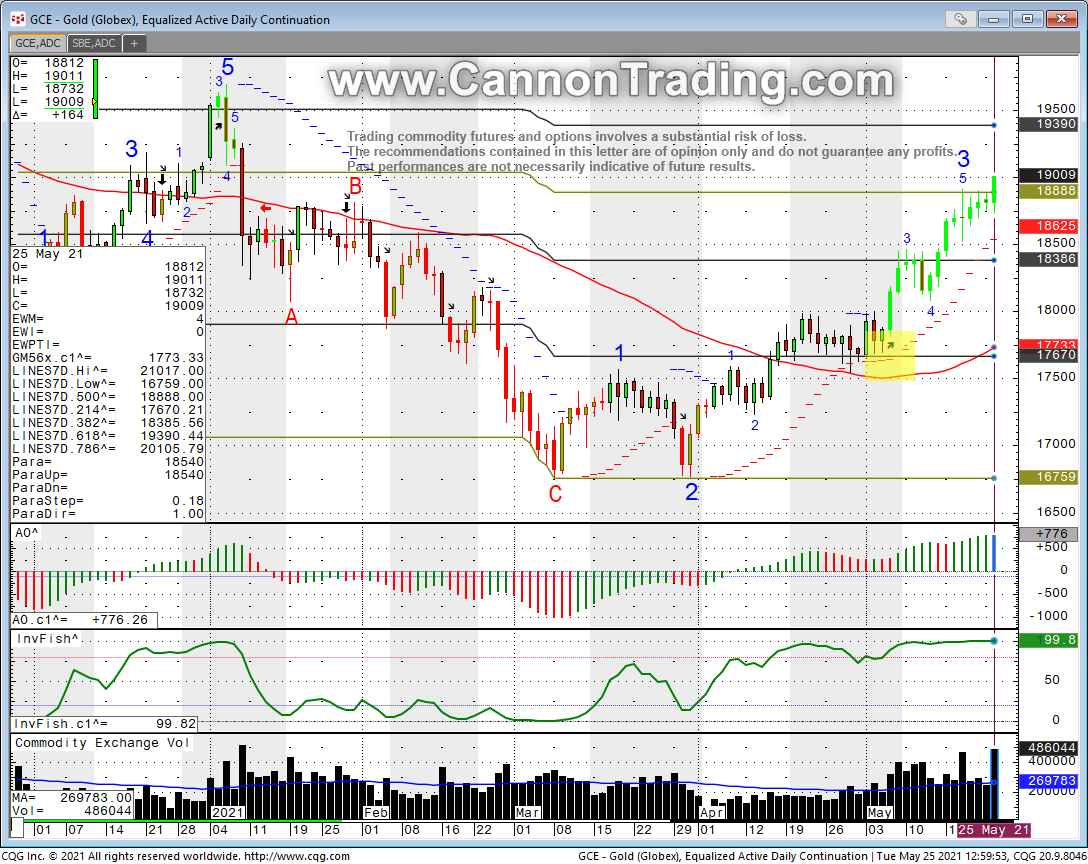Click the chain link icon in title bar
This screenshot has width=1088, height=864.
click(x=961, y=18)
